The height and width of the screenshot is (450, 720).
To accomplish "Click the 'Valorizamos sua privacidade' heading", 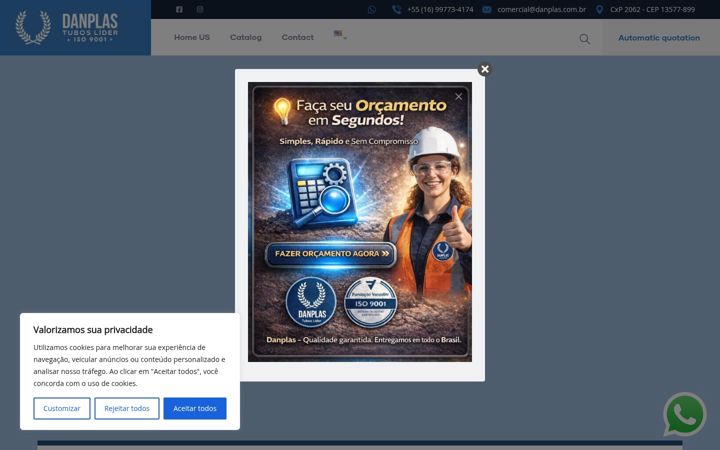I will point(93,330).
